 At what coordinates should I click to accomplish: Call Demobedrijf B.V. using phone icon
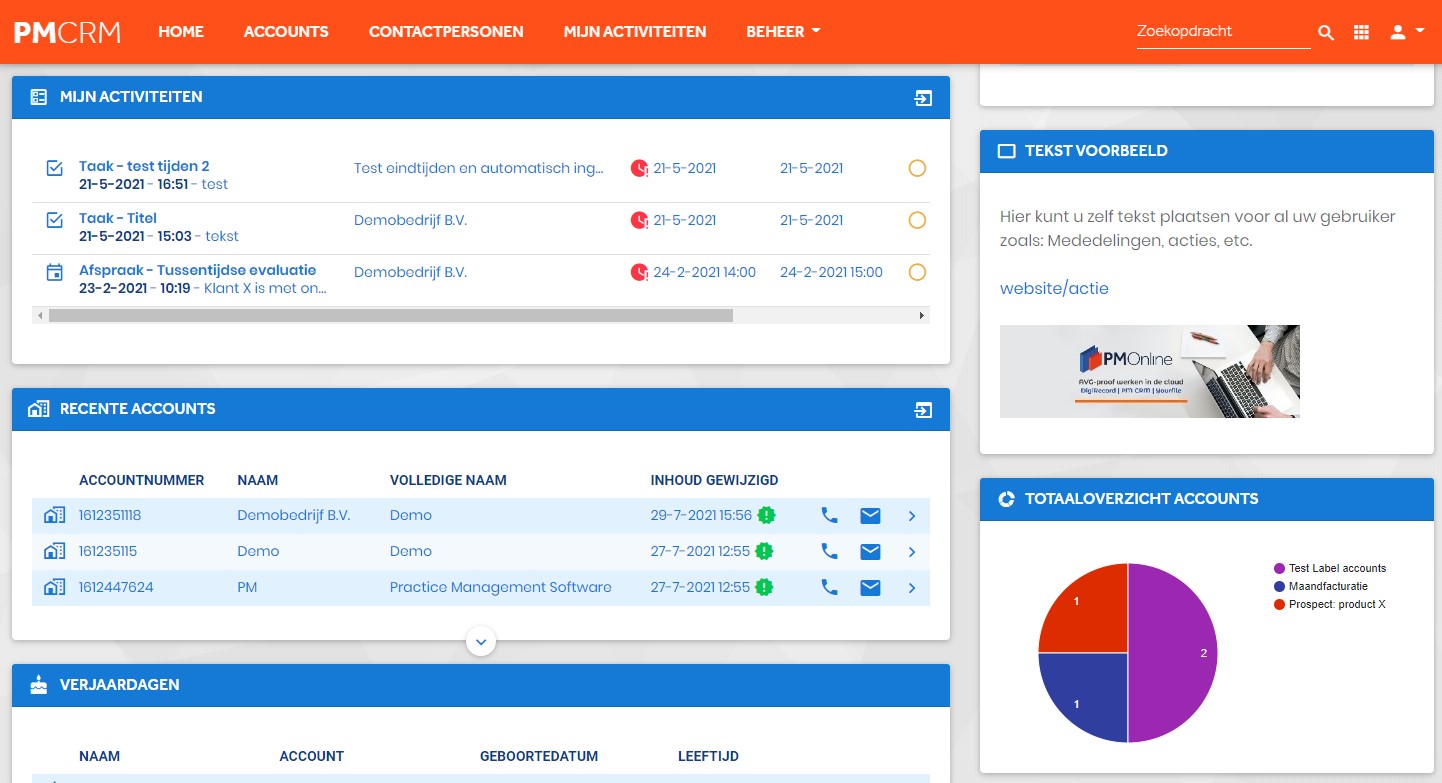click(x=829, y=515)
